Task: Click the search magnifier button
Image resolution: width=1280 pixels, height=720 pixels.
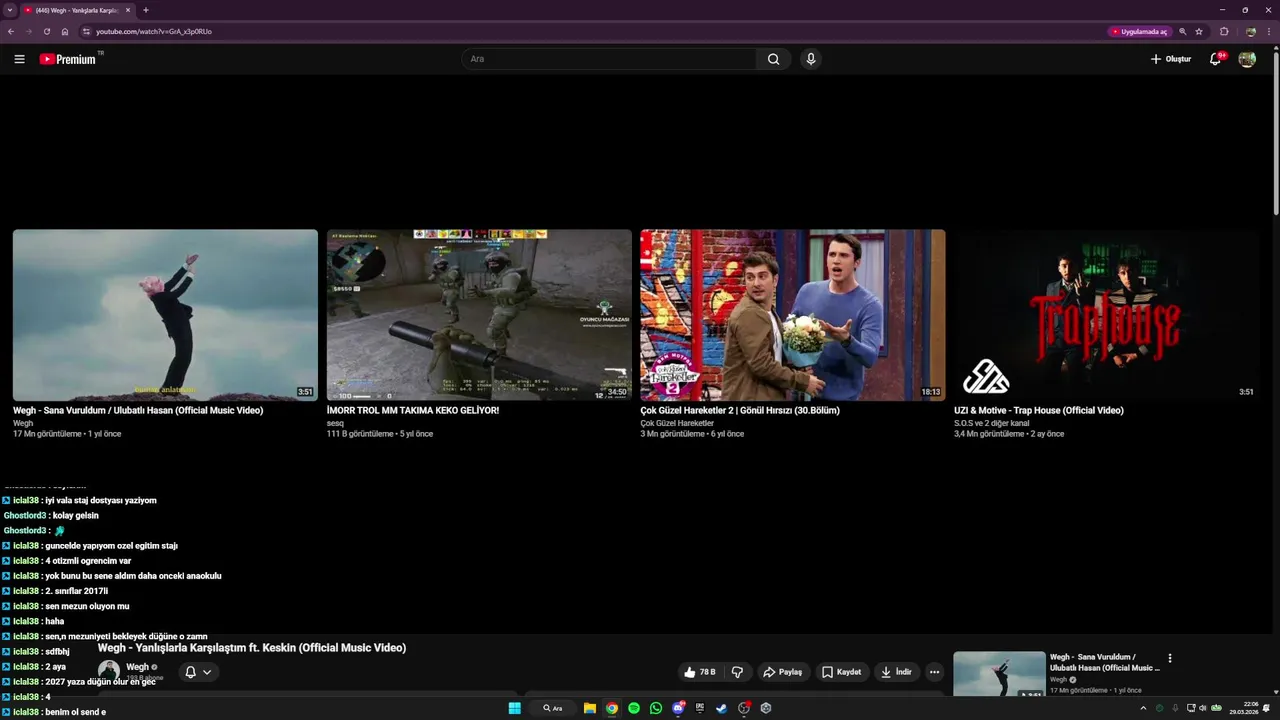Action: tap(773, 59)
